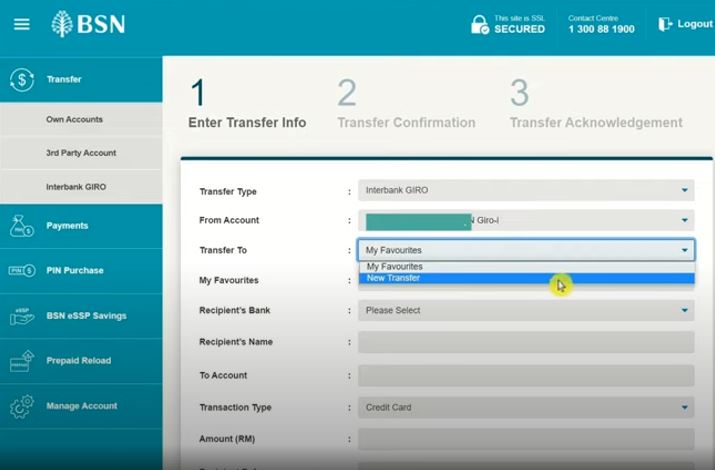
Task: Click the To Account input field
Action: [x=526, y=375]
